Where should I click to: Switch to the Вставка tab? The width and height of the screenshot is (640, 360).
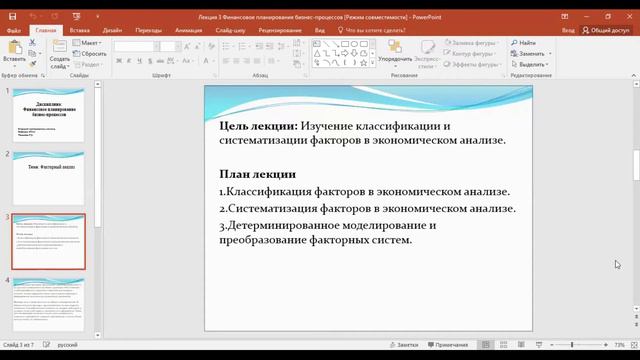[x=80, y=30]
